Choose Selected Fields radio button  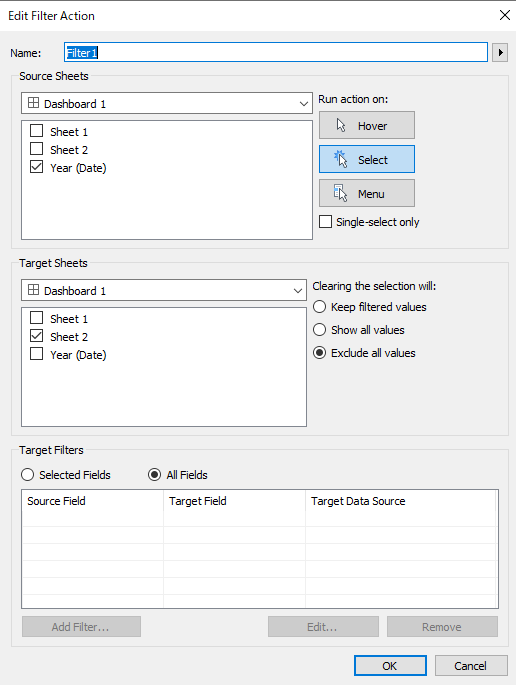tap(28, 474)
